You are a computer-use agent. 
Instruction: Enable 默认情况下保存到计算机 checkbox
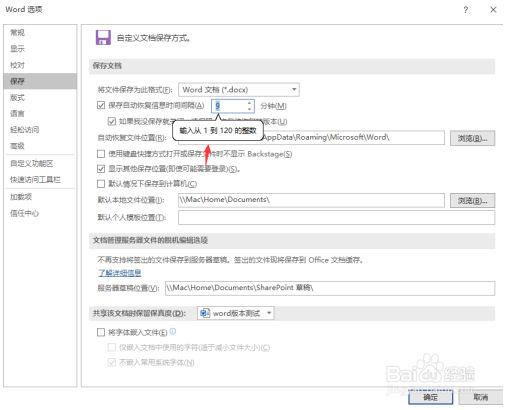coord(101,183)
